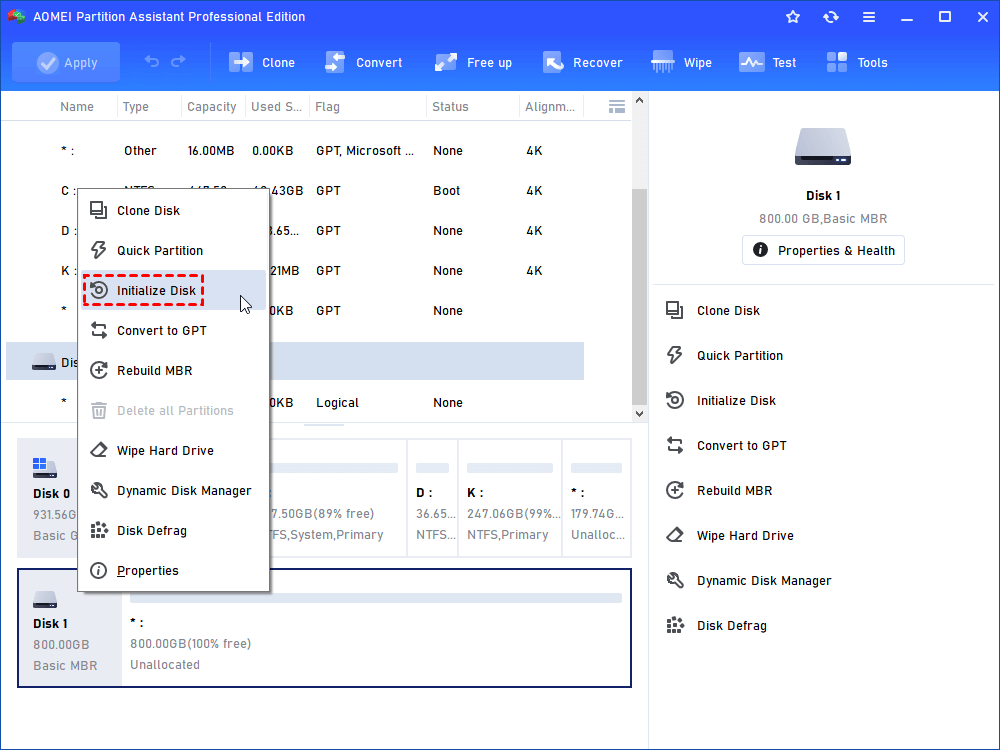Screen dimensions: 1000x750
Task: Choose Convert to GPT in context menu
Action: pos(173,330)
